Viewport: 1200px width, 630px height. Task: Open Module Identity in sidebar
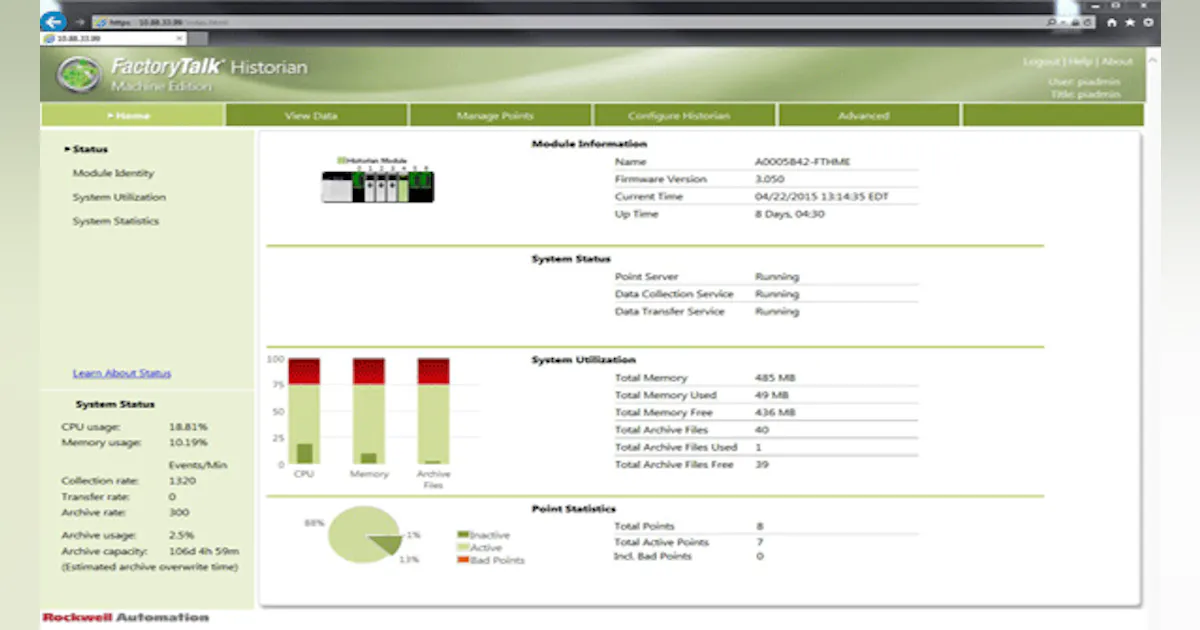[113, 174]
